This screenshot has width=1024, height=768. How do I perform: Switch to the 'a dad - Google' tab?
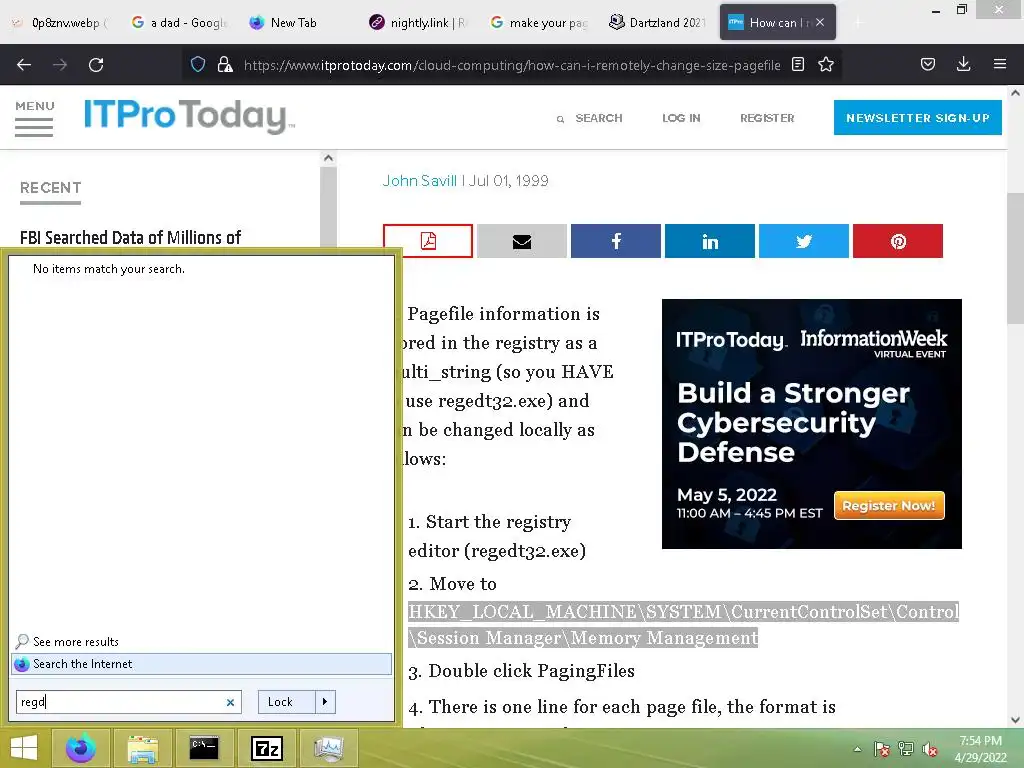click(178, 22)
